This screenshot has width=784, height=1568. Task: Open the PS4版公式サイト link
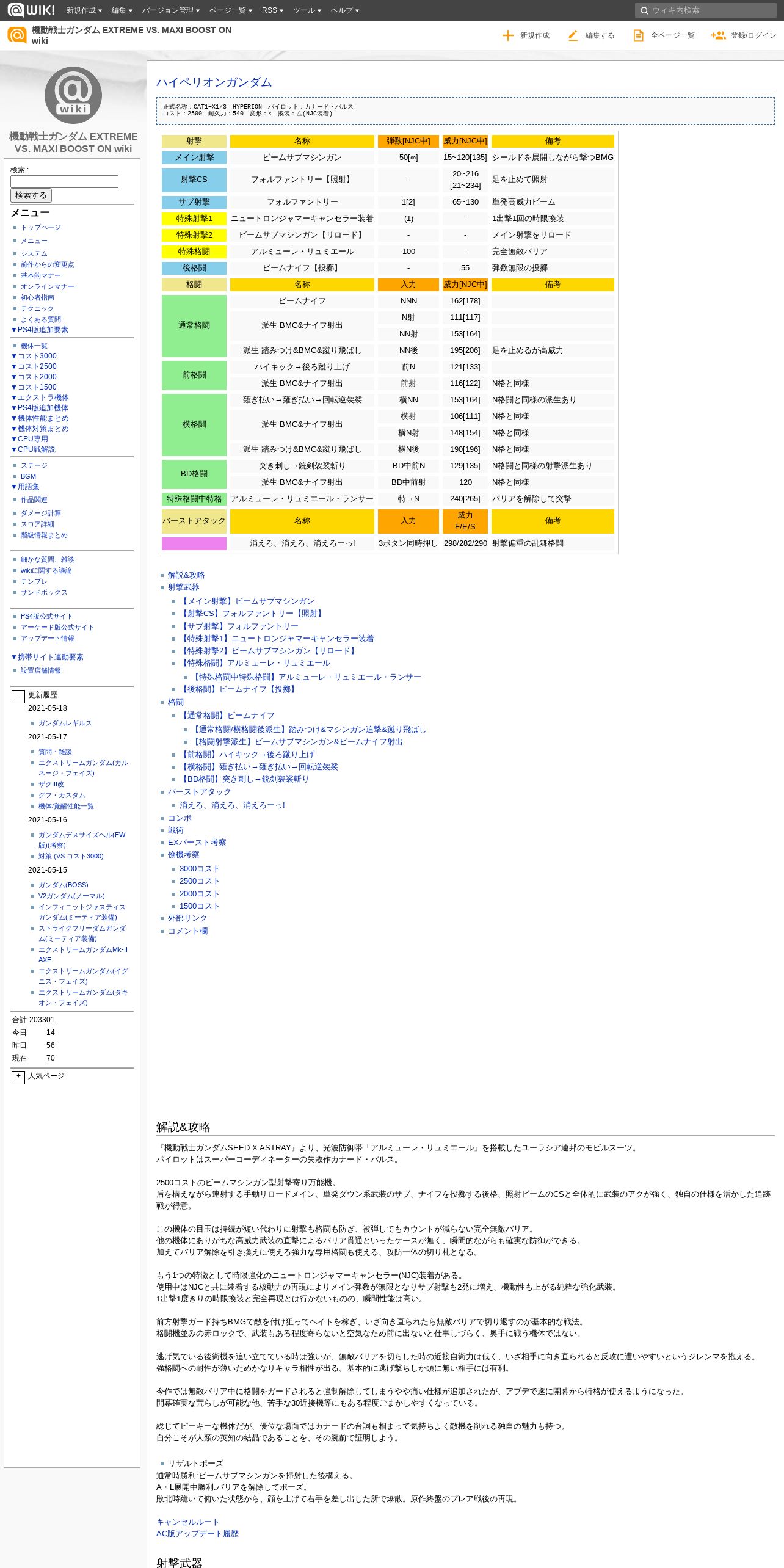click(46, 616)
